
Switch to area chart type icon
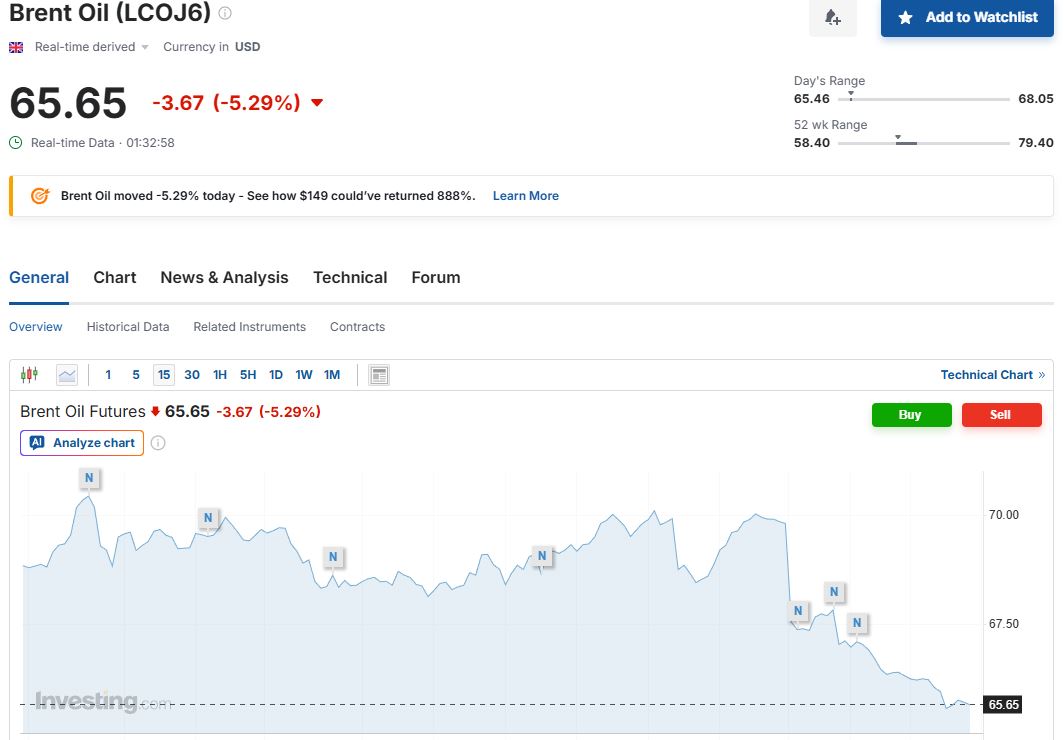[x=67, y=375]
